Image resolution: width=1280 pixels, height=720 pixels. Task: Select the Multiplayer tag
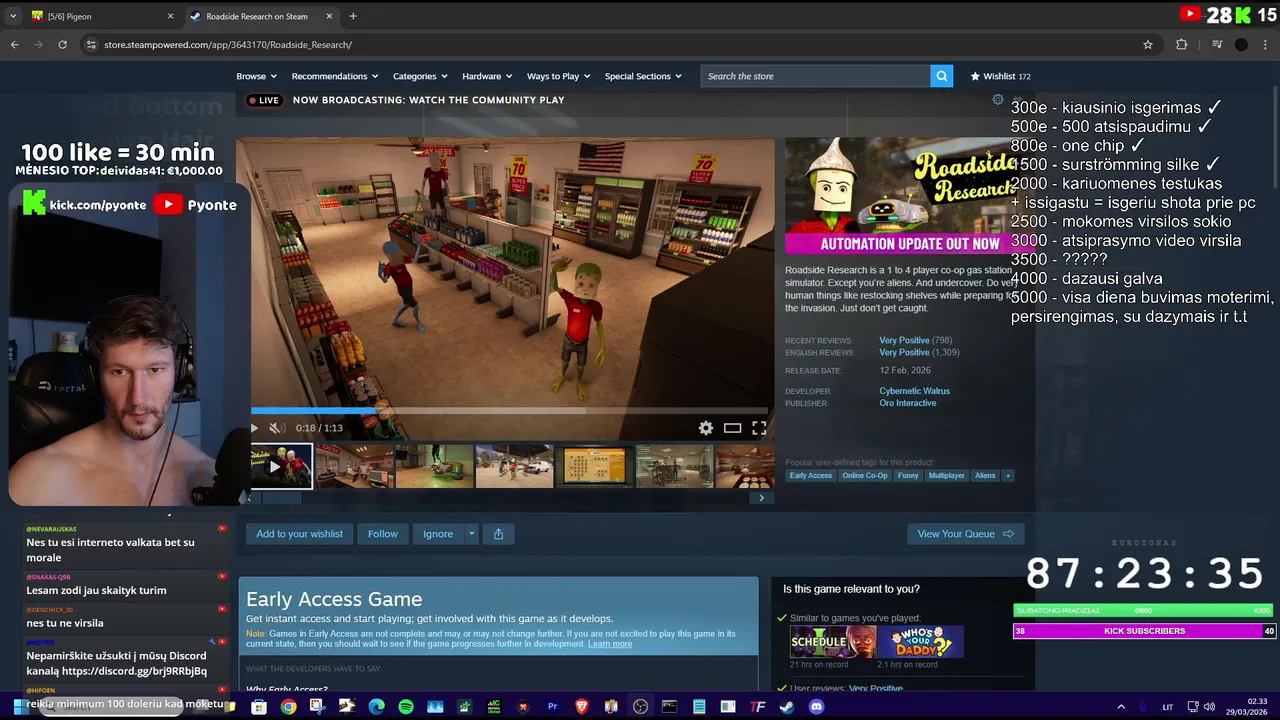[x=946, y=476]
